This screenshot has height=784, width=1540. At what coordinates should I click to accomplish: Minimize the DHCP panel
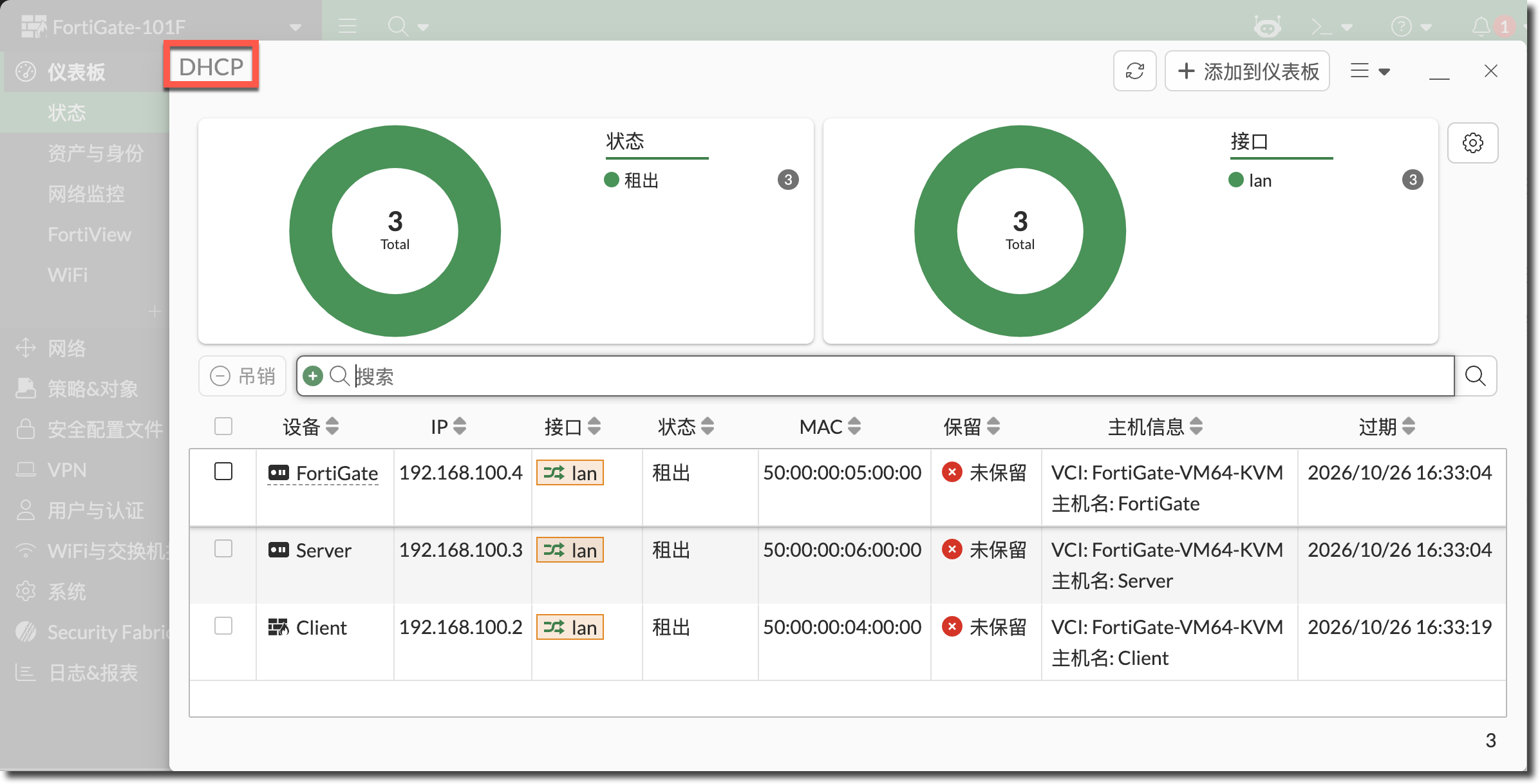pyautogui.click(x=1439, y=78)
